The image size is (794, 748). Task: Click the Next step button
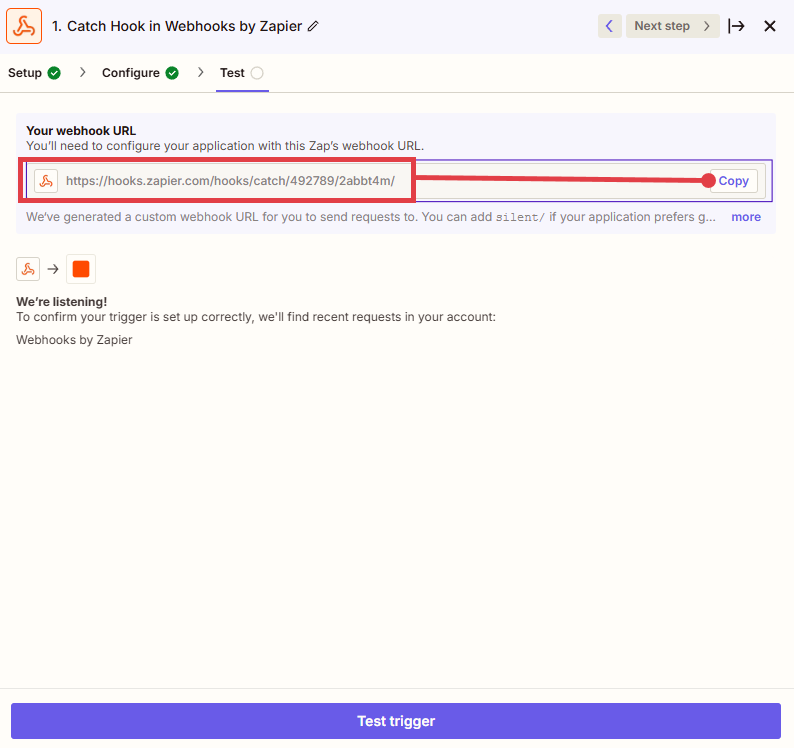(672, 26)
